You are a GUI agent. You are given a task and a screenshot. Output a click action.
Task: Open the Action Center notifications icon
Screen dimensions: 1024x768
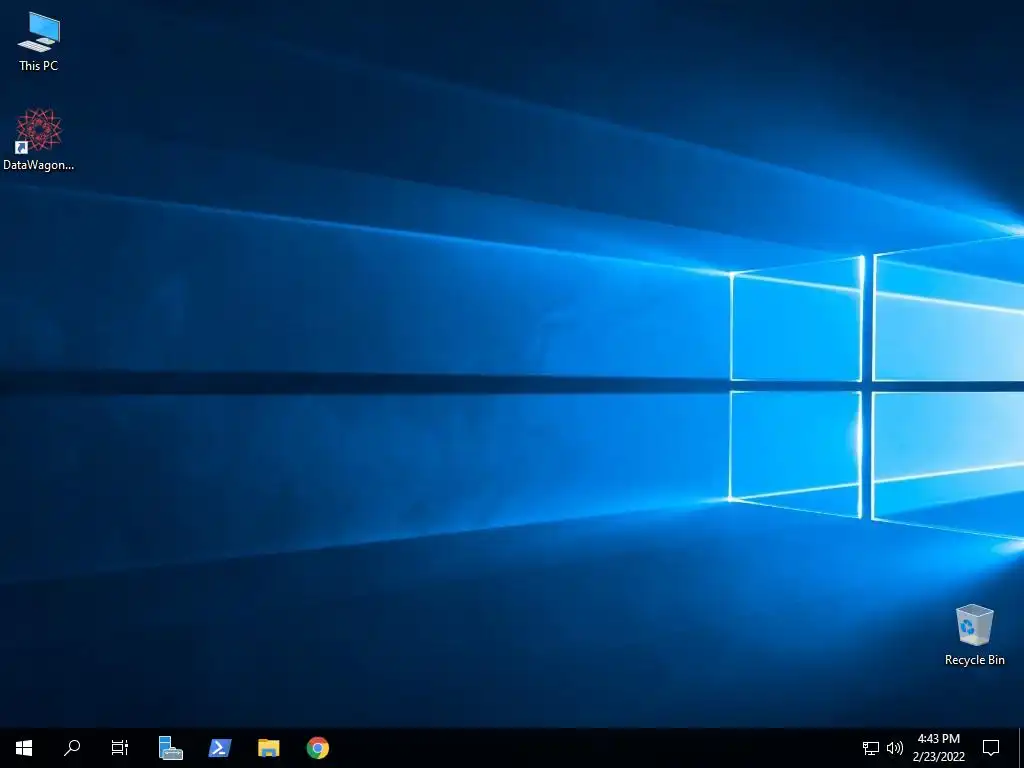991,748
